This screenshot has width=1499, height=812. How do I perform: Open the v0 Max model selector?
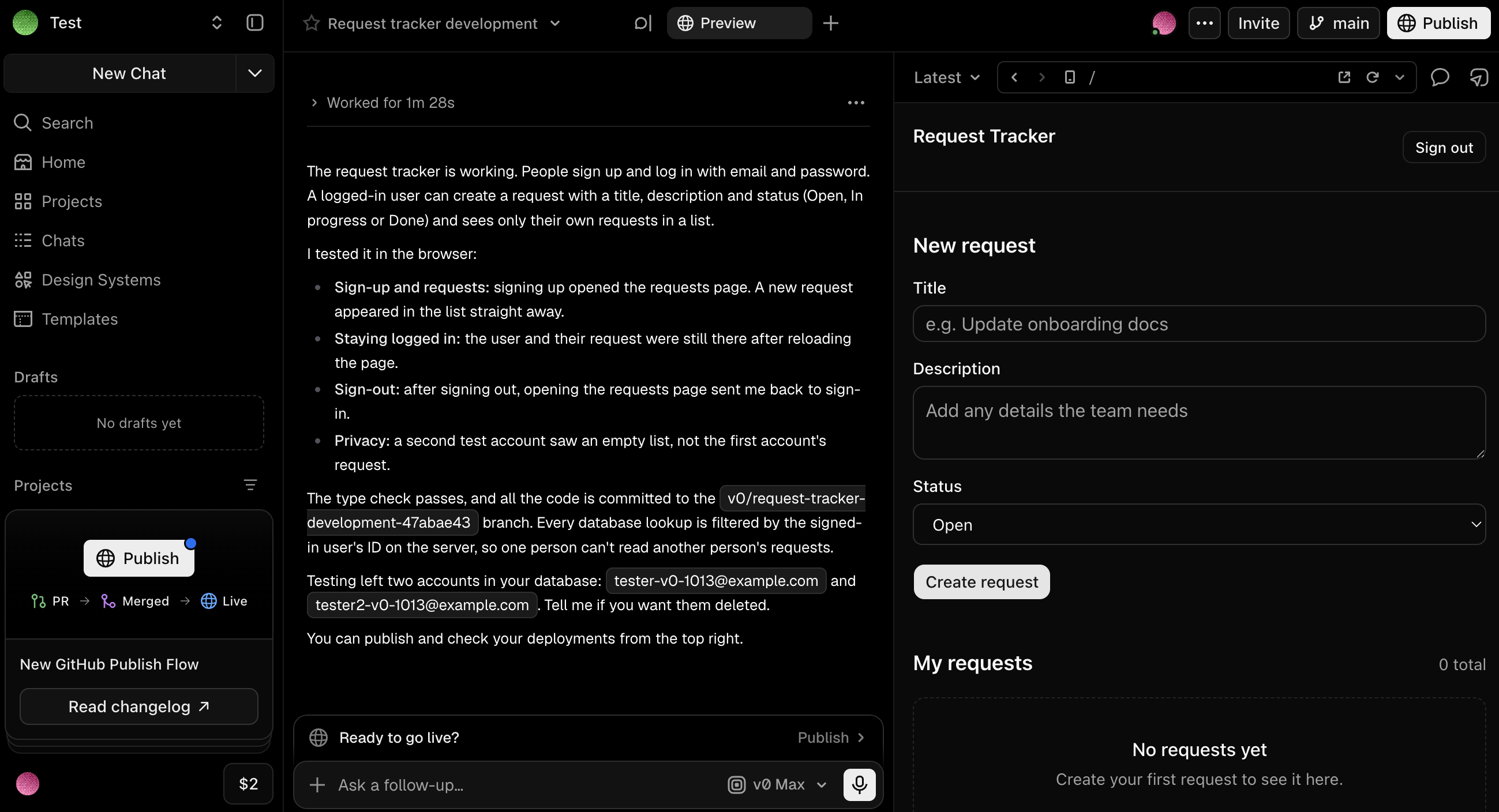point(777,785)
